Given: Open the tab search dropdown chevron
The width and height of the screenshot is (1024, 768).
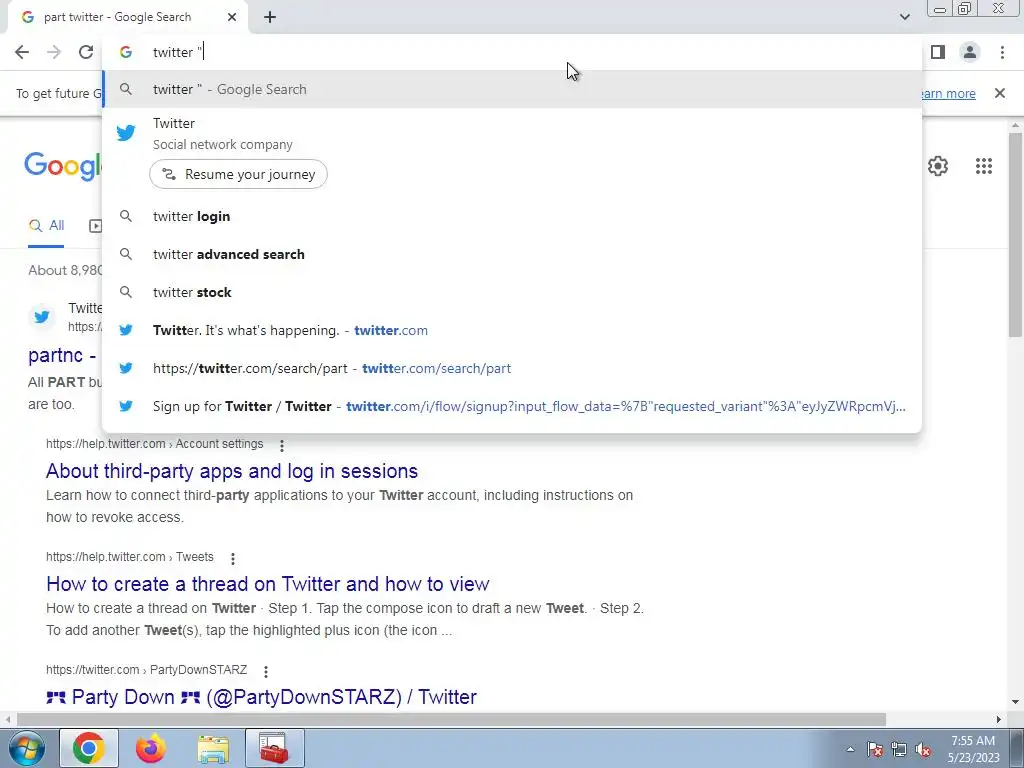Looking at the screenshot, I should pyautogui.click(x=904, y=17).
